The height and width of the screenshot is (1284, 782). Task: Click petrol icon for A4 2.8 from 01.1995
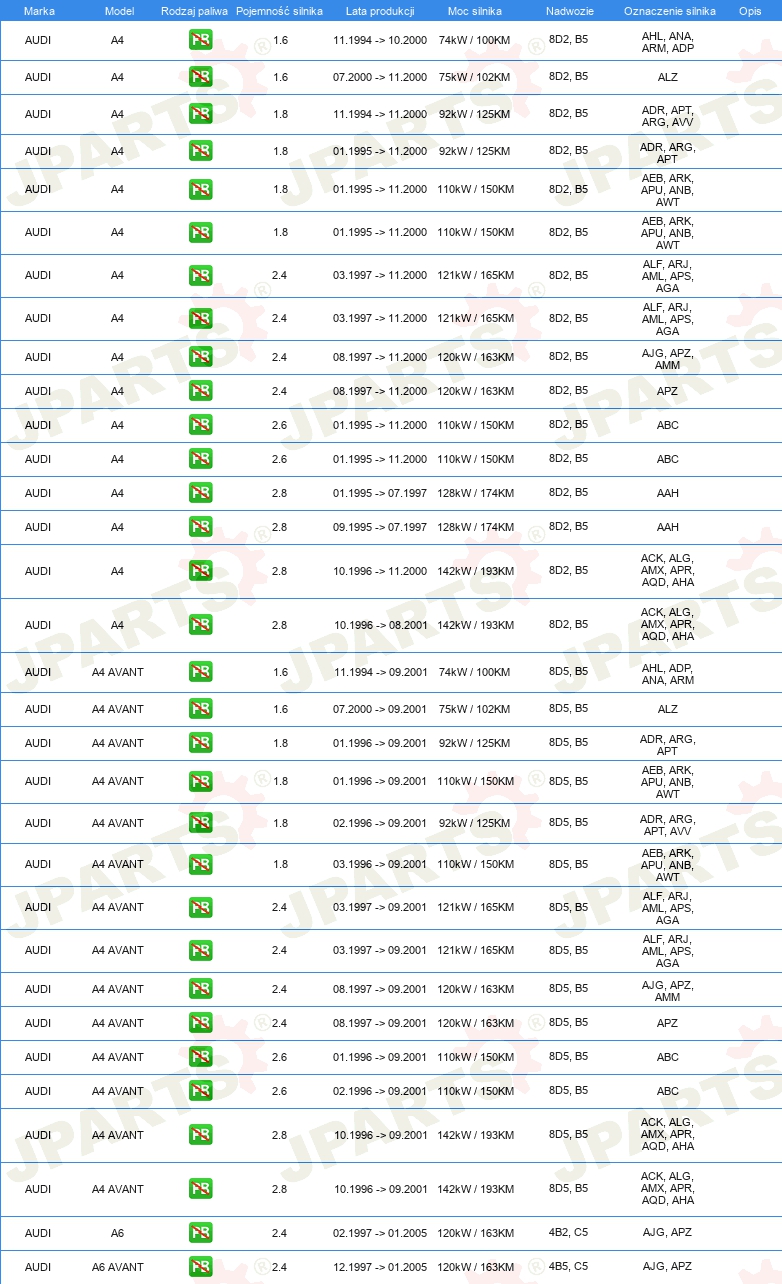pos(200,492)
